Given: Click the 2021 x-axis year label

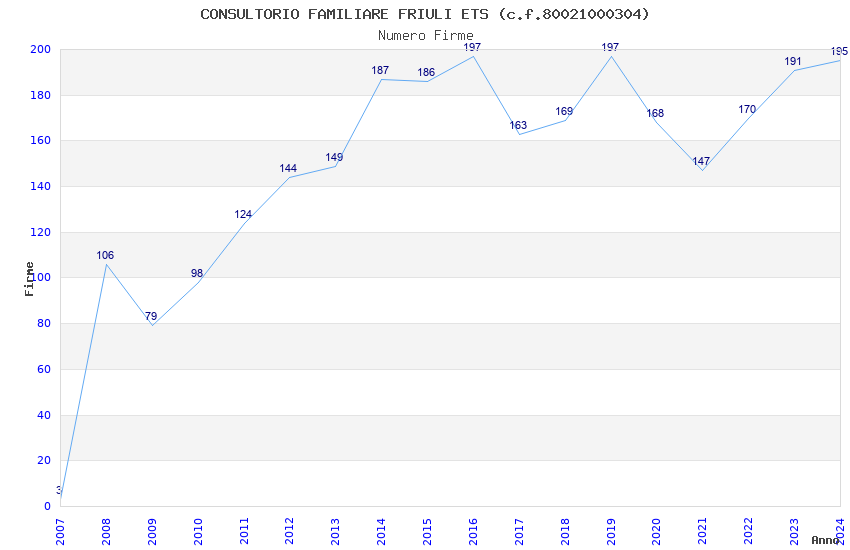Looking at the screenshot, I should 703,532.
